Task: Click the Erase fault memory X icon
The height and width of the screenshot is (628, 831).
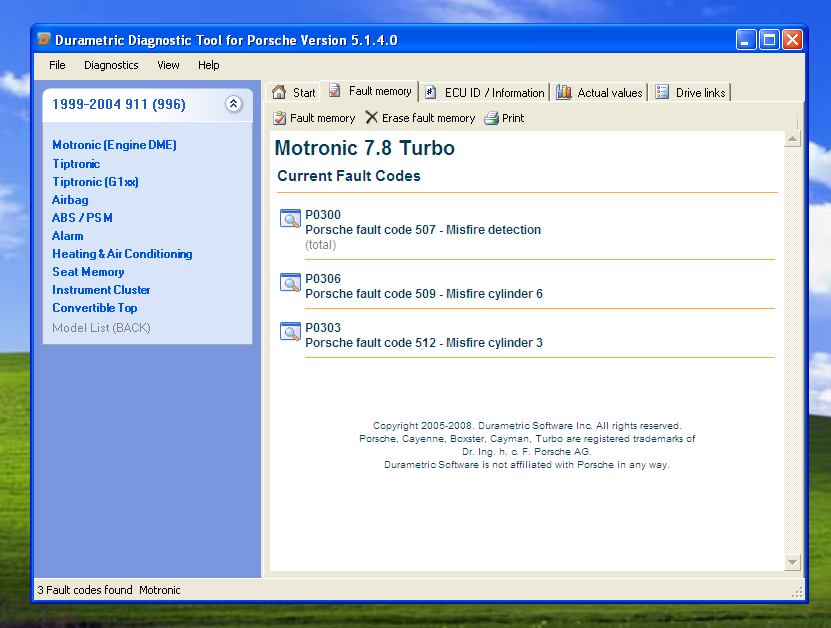Action: click(372, 117)
